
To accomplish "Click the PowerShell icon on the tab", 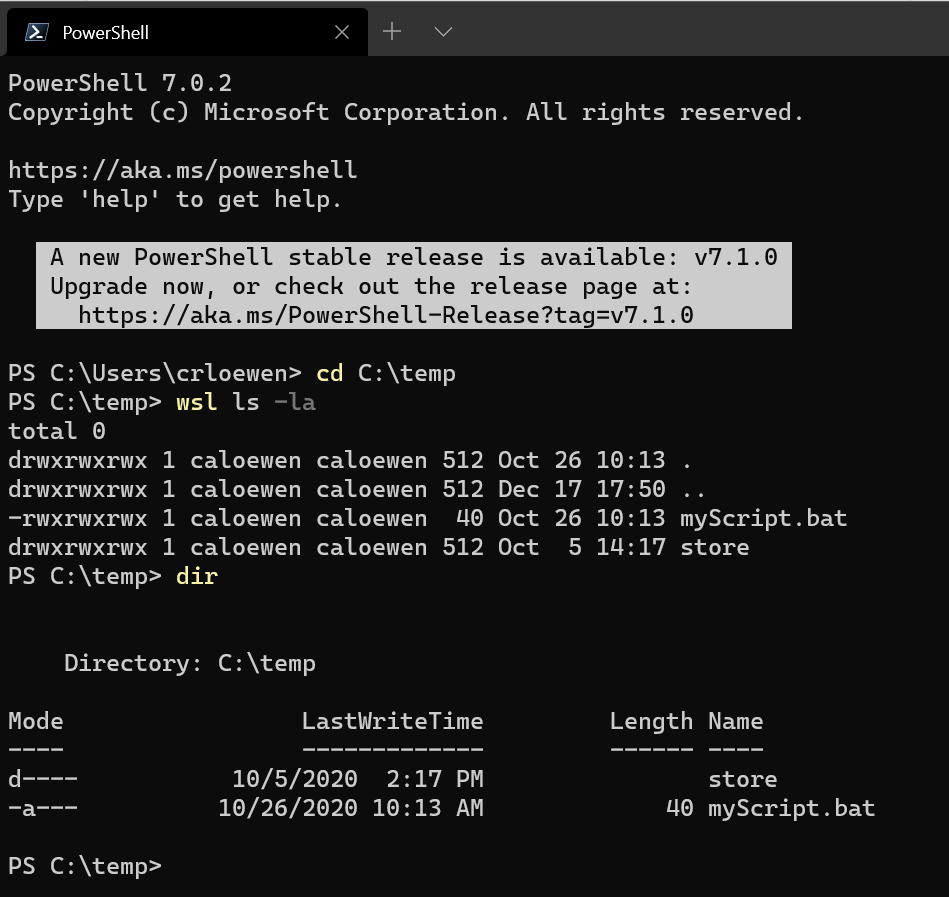I will (x=35, y=31).
